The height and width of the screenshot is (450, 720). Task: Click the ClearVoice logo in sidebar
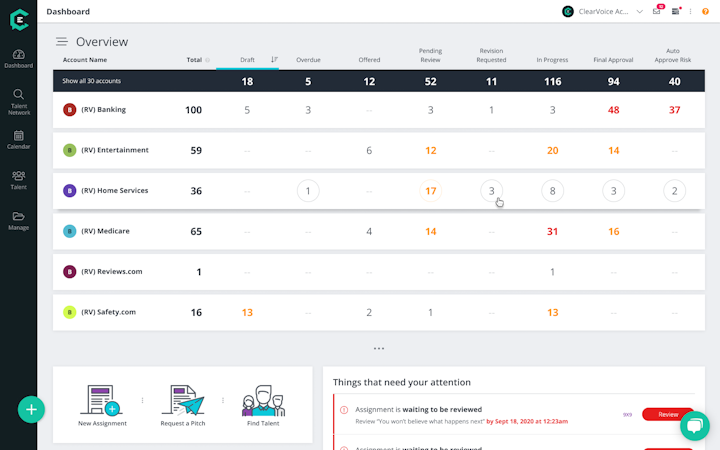19,20
